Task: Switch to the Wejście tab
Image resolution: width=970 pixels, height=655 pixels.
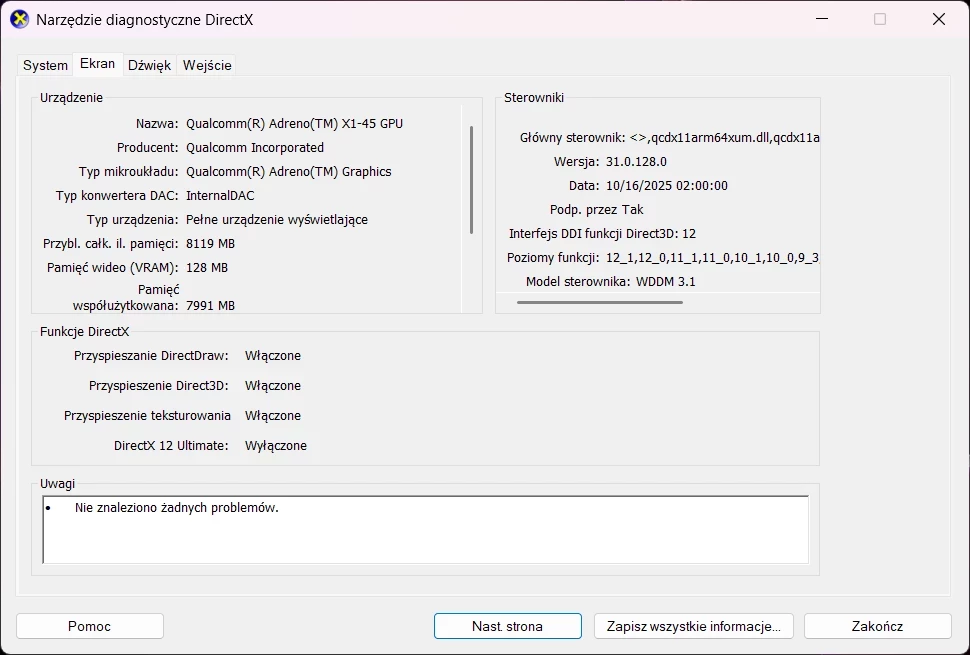Action: [x=207, y=64]
